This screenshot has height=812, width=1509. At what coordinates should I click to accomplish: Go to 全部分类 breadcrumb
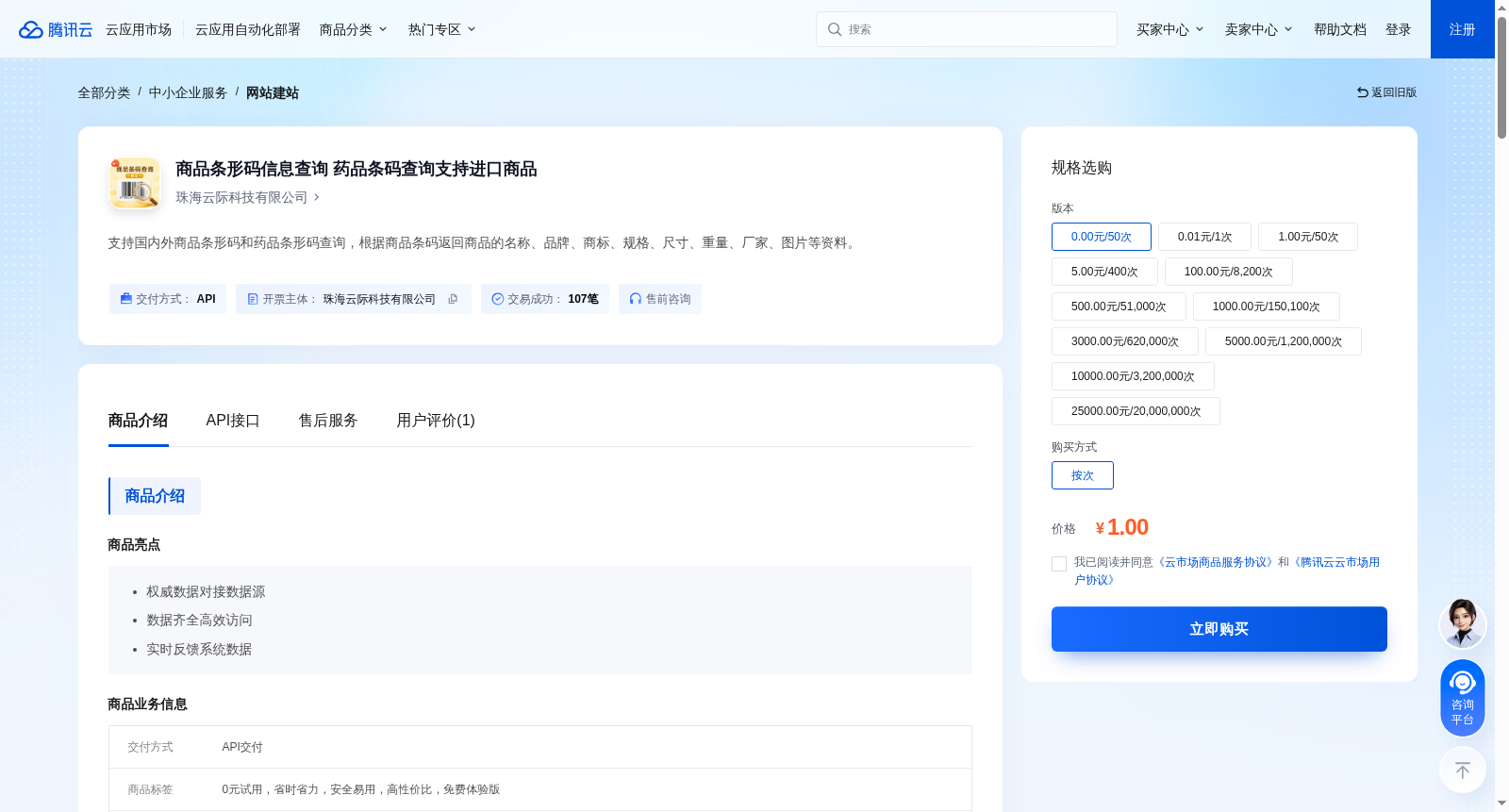tap(104, 92)
